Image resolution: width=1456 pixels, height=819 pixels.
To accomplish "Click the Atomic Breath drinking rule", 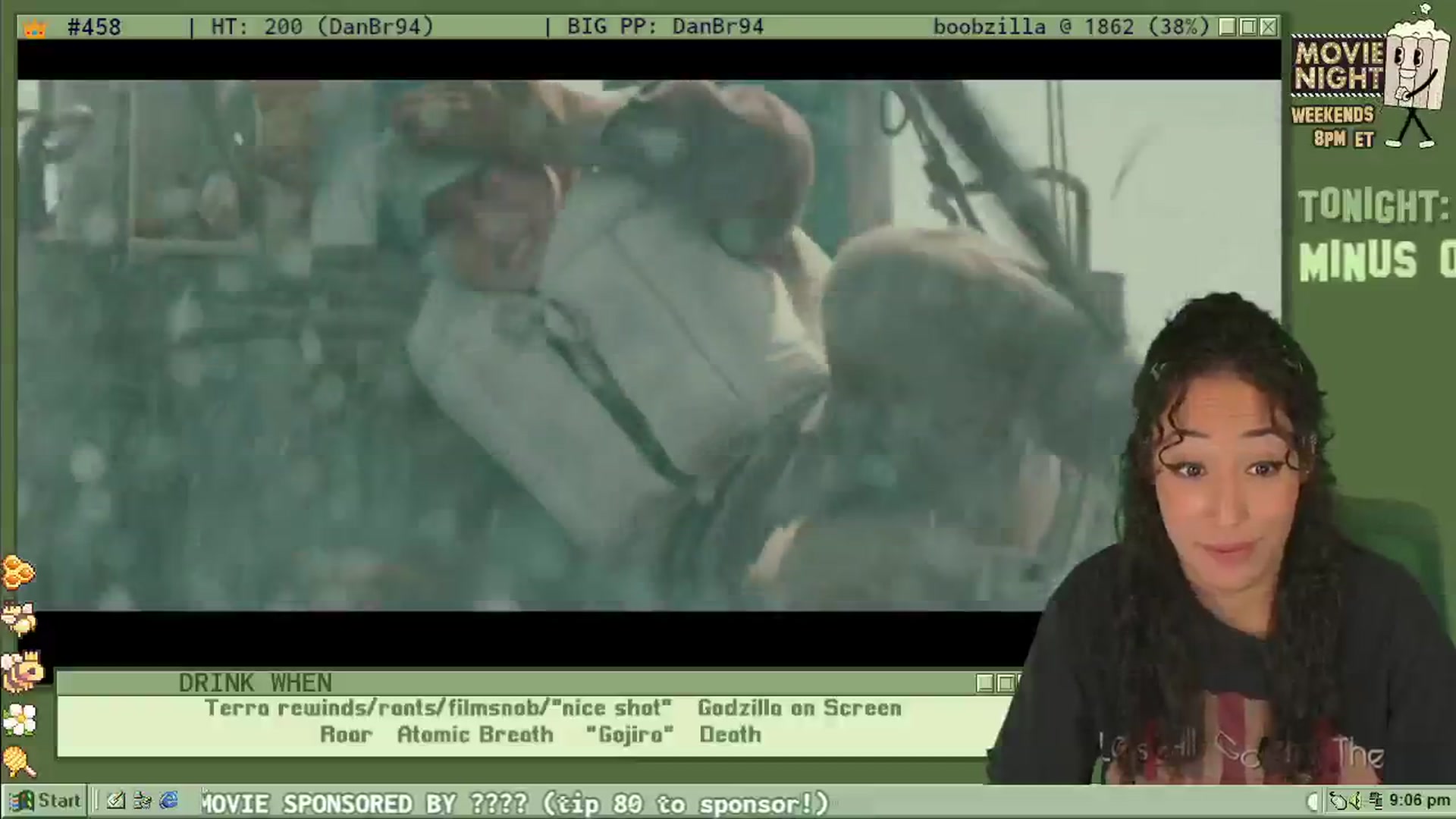I will pos(475,735).
